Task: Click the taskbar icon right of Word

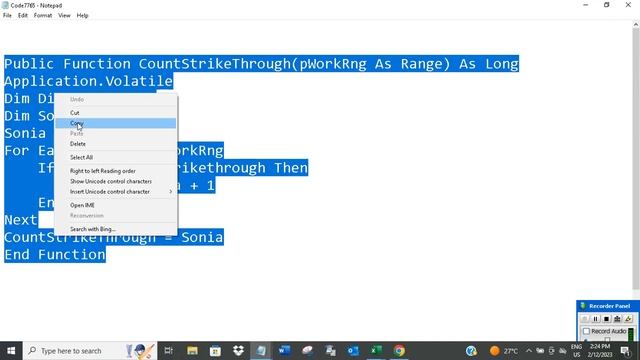Action: click(307, 351)
